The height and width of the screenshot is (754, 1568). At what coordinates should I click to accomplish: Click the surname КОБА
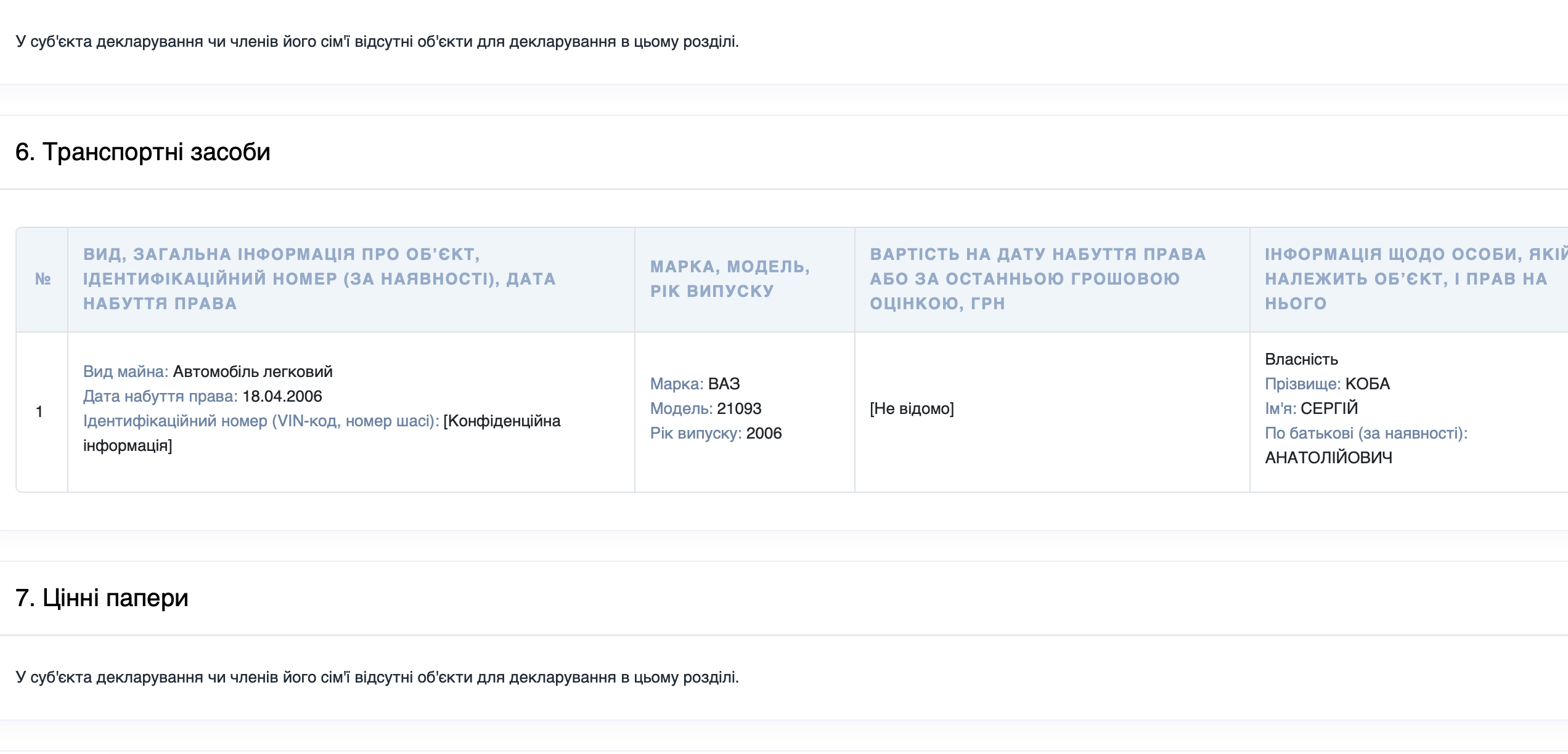pos(1367,384)
